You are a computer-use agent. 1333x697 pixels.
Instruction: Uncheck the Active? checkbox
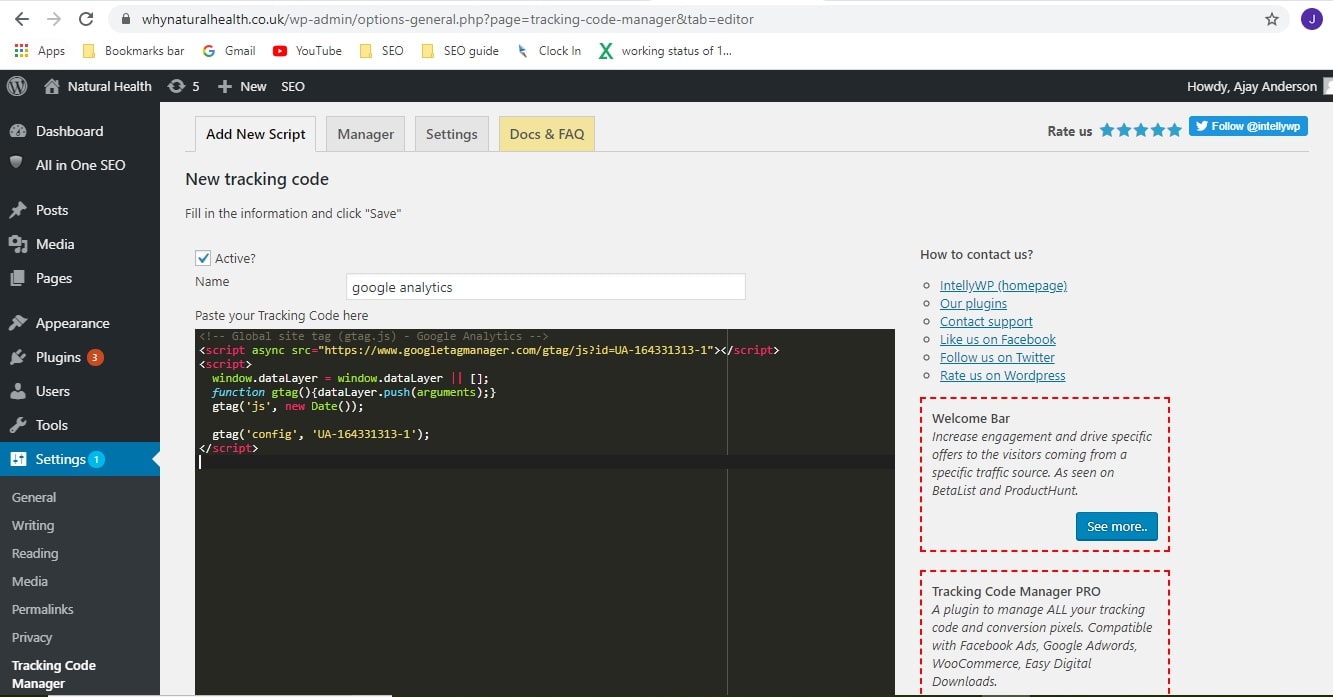pyautogui.click(x=203, y=257)
